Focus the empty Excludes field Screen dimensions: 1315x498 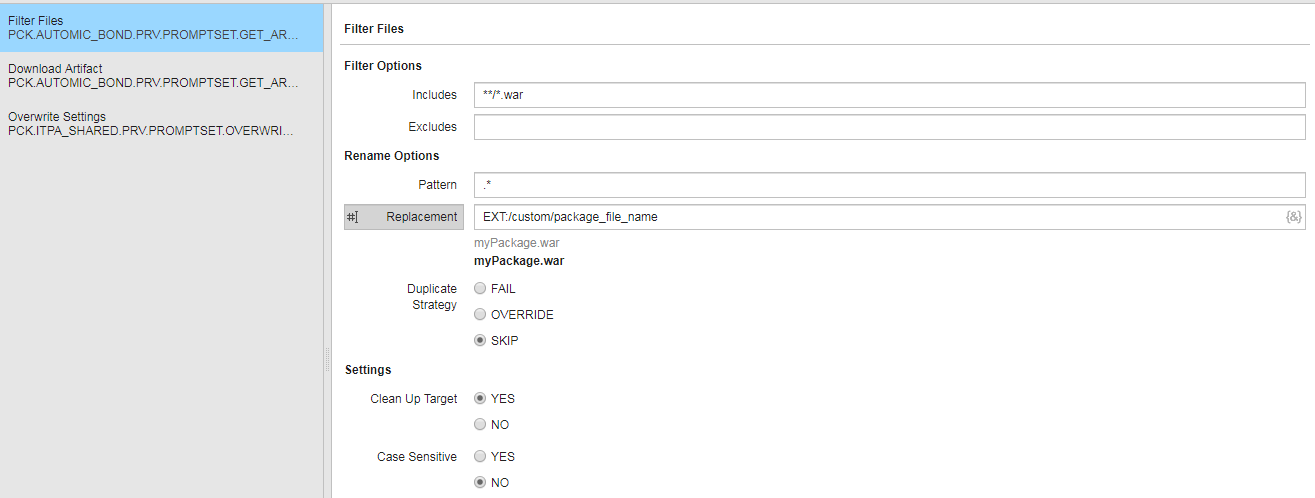coord(888,127)
